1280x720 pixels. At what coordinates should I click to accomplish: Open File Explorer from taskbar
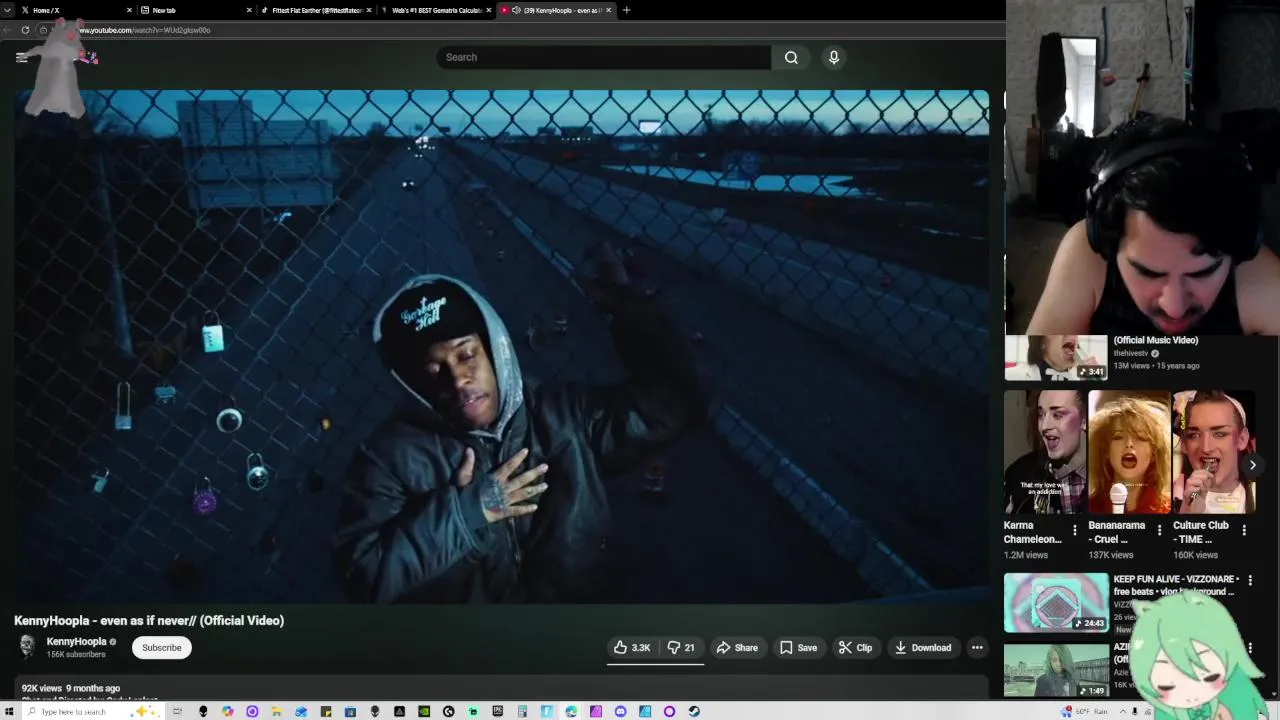(x=276, y=711)
